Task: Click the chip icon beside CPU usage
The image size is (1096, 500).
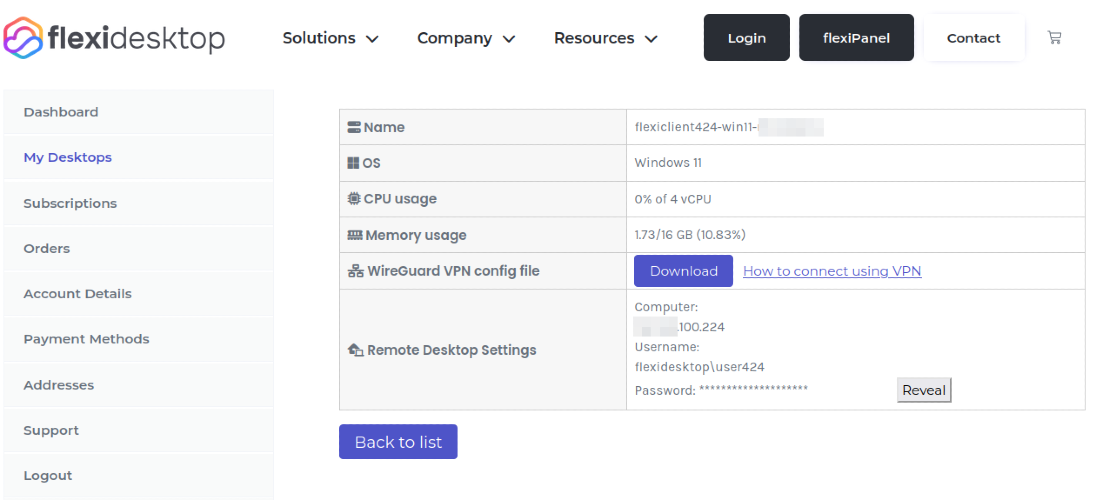Action: pos(354,199)
